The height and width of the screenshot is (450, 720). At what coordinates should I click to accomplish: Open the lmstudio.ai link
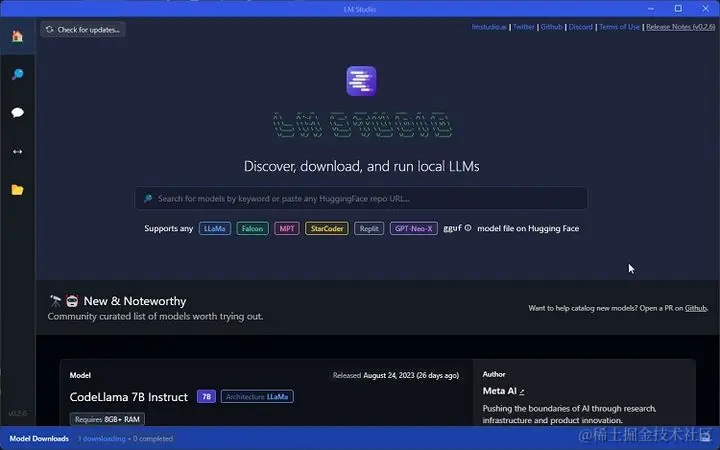click(489, 27)
